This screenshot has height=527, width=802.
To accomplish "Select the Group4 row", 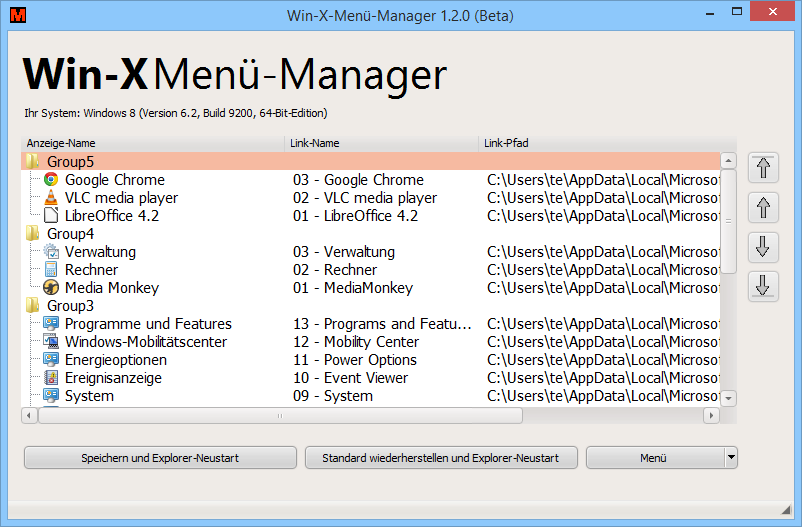I will coord(370,234).
